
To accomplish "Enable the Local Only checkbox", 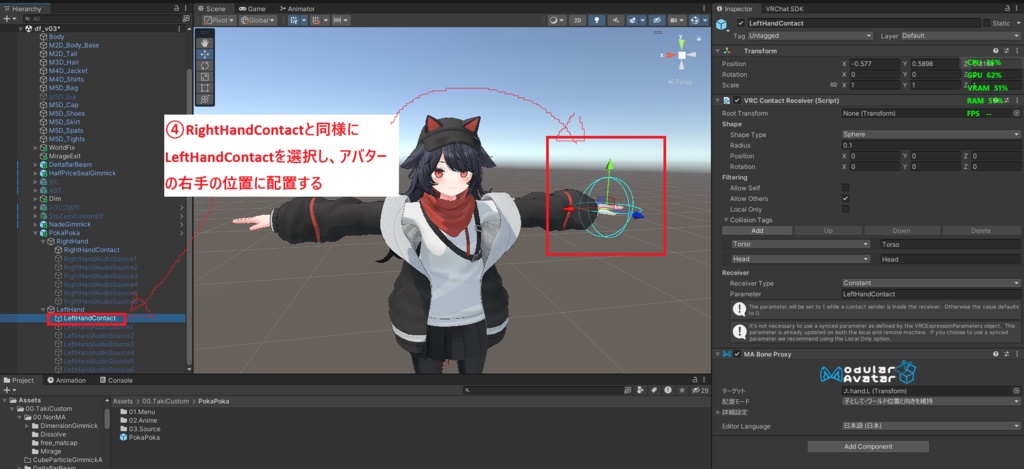I will click(846, 209).
